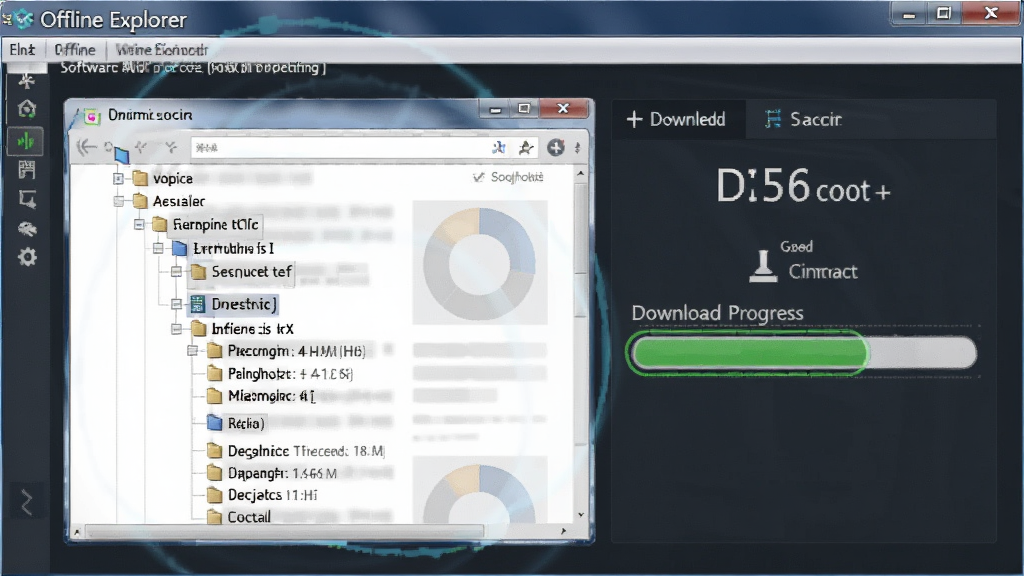
Task: Select the vopice folder
Action: 163,178
